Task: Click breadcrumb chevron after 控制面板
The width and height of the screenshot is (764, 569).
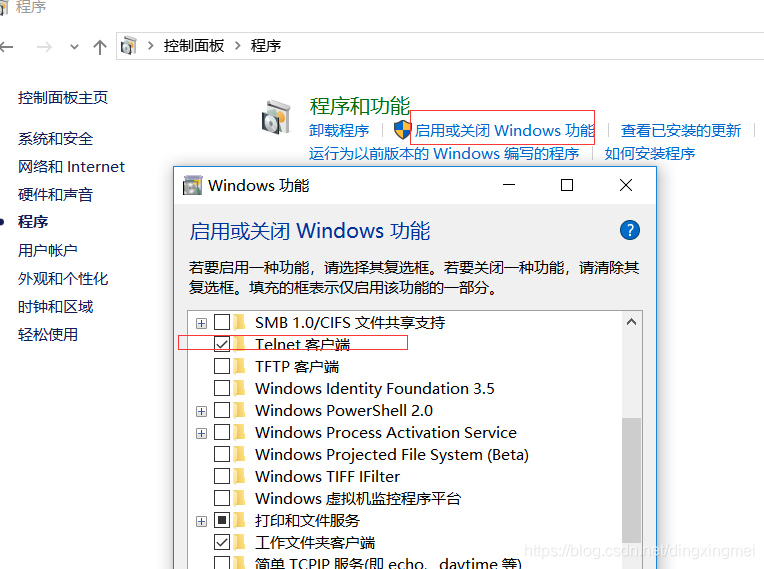Action: (238, 46)
